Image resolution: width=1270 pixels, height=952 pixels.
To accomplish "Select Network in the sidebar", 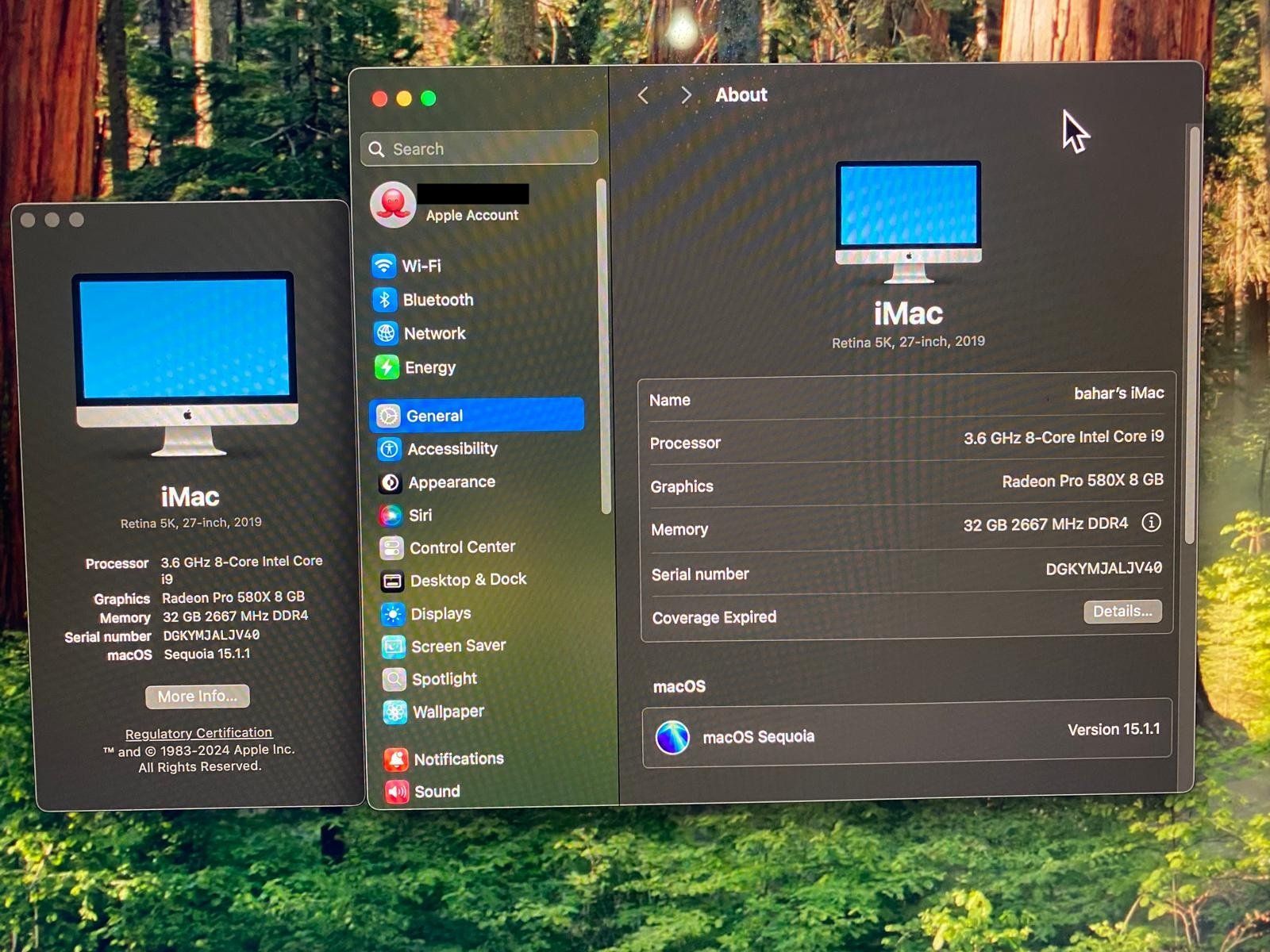I will [x=477, y=333].
